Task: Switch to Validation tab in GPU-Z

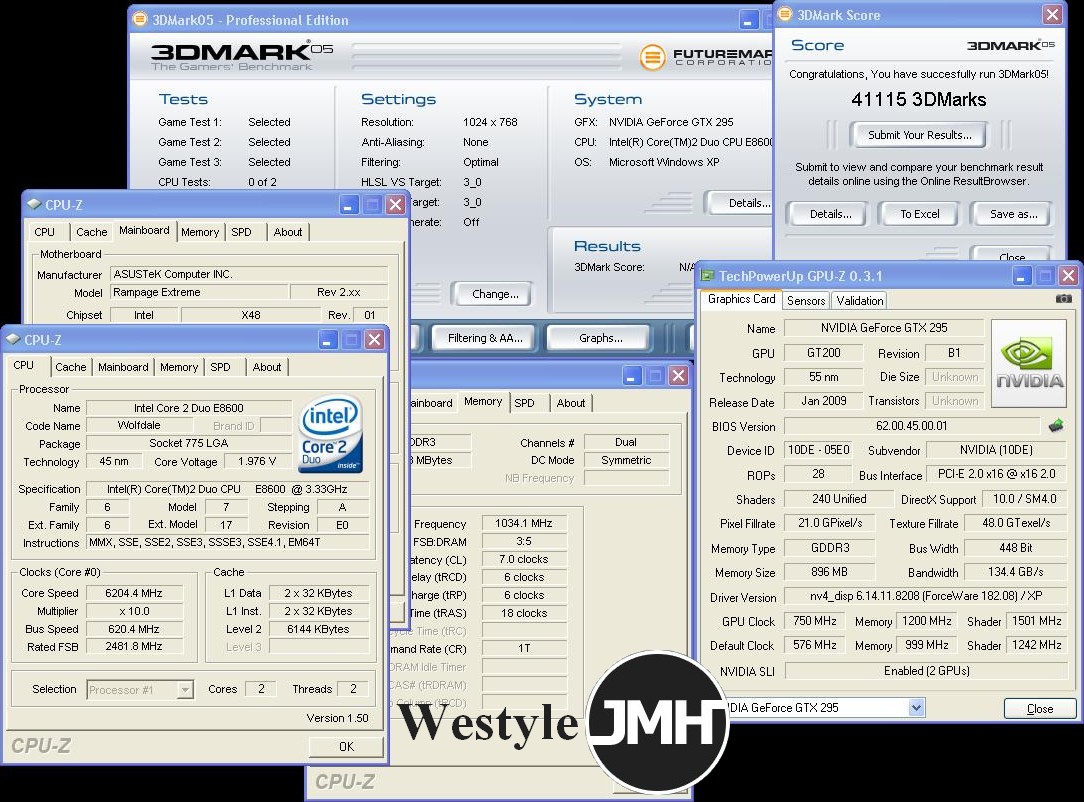Action: click(859, 300)
